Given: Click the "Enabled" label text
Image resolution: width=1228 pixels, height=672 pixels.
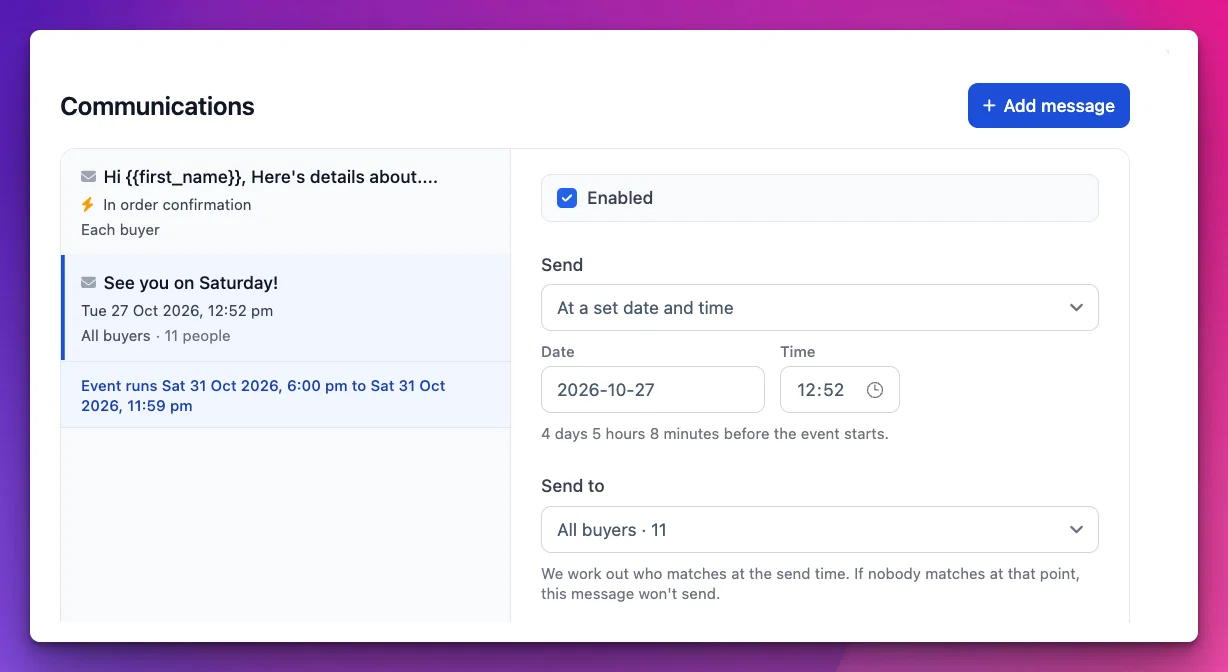Looking at the screenshot, I should [x=620, y=198].
